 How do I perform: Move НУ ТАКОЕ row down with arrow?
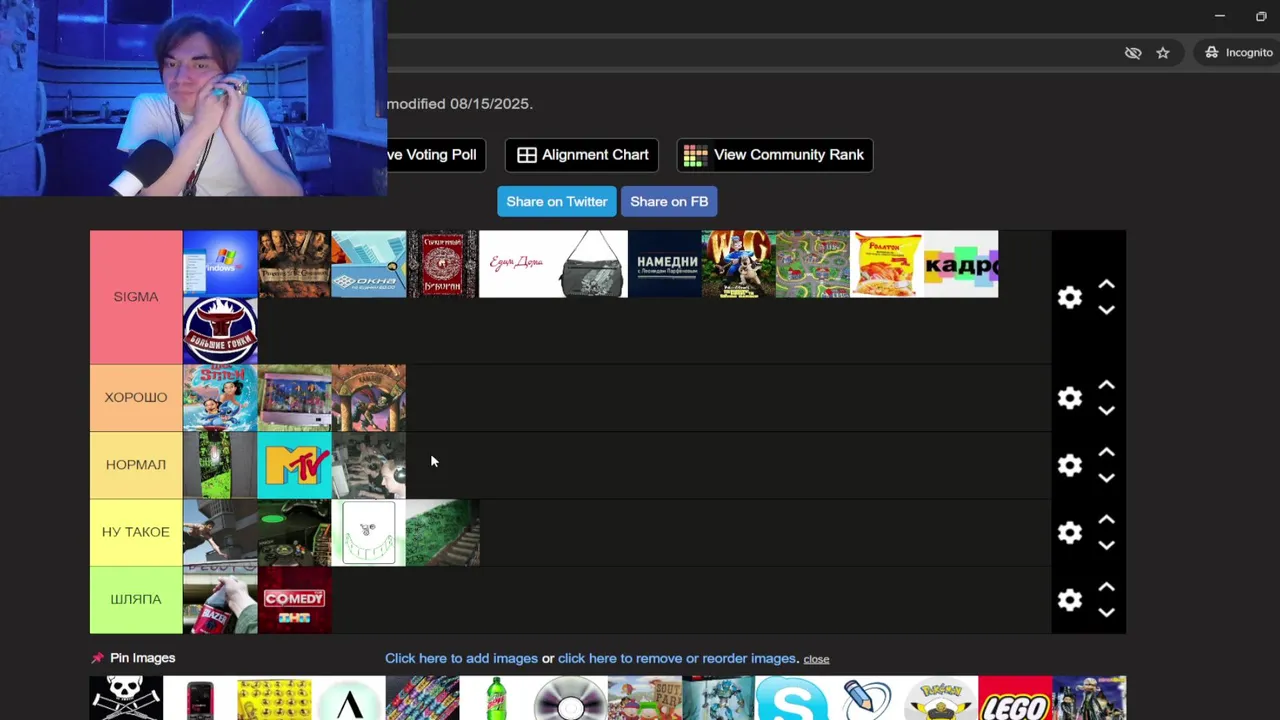[1106, 545]
